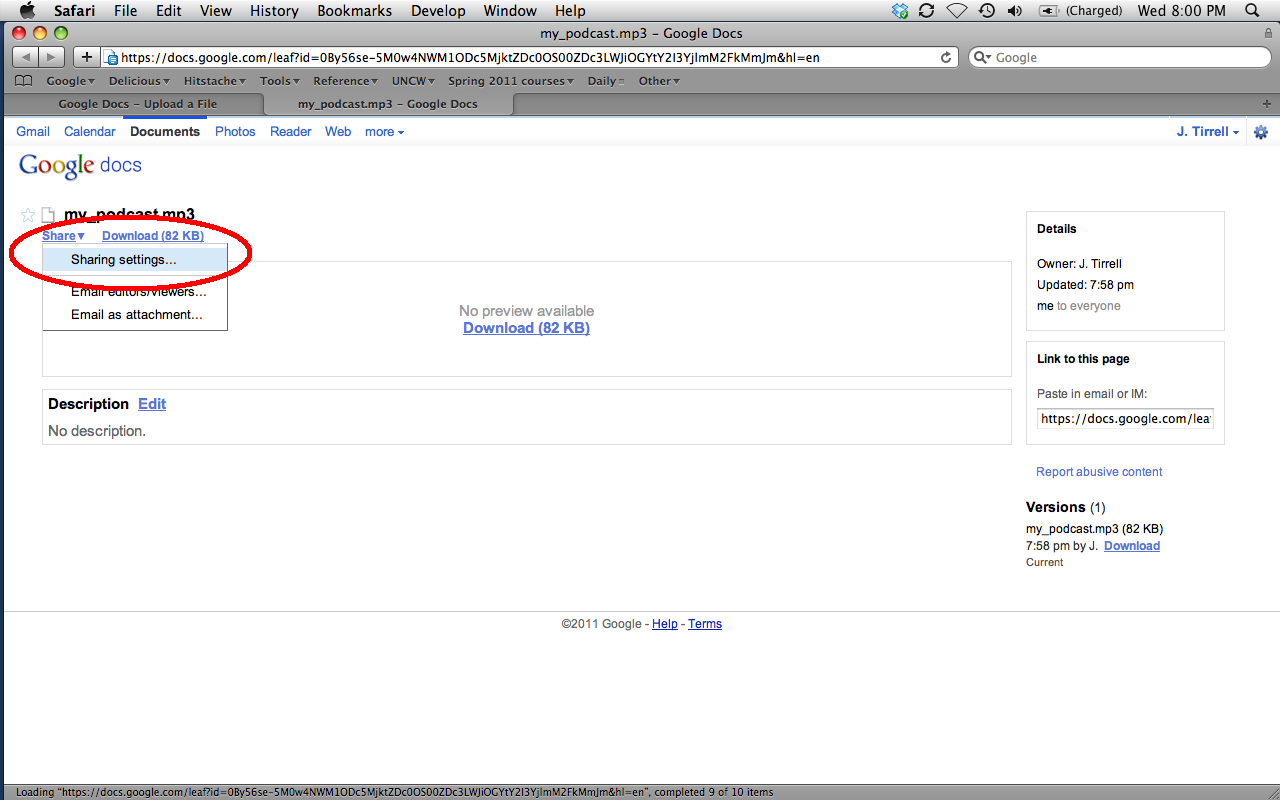Expand the Other bookmarks folder
This screenshot has height=800, width=1280.
(x=659, y=81)
